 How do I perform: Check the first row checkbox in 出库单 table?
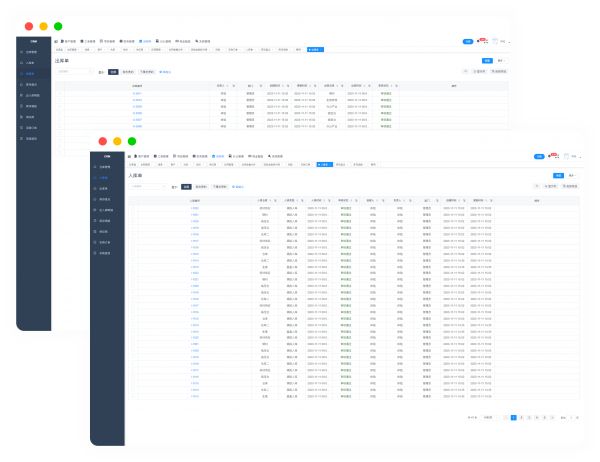coord(61,93)
